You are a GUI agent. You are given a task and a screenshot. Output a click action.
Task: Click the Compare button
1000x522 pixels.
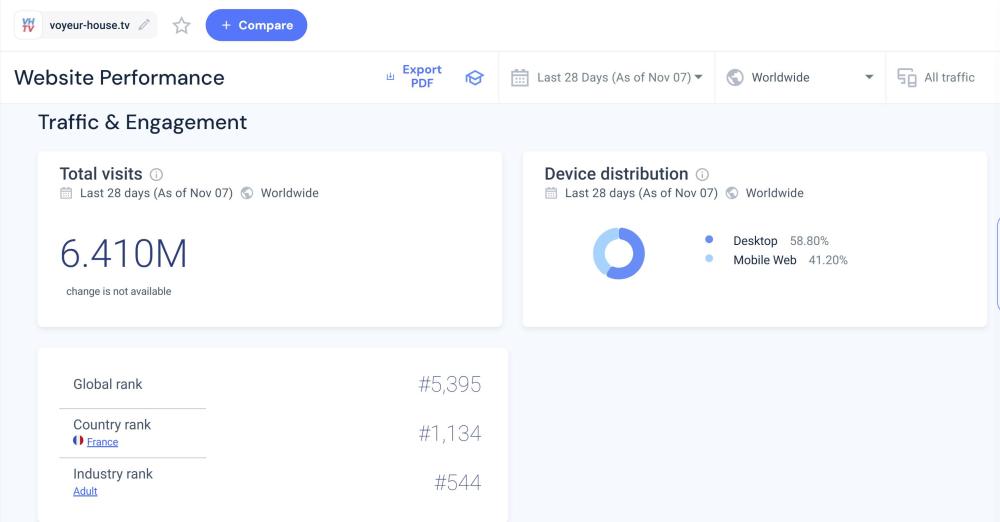point(256,25)
